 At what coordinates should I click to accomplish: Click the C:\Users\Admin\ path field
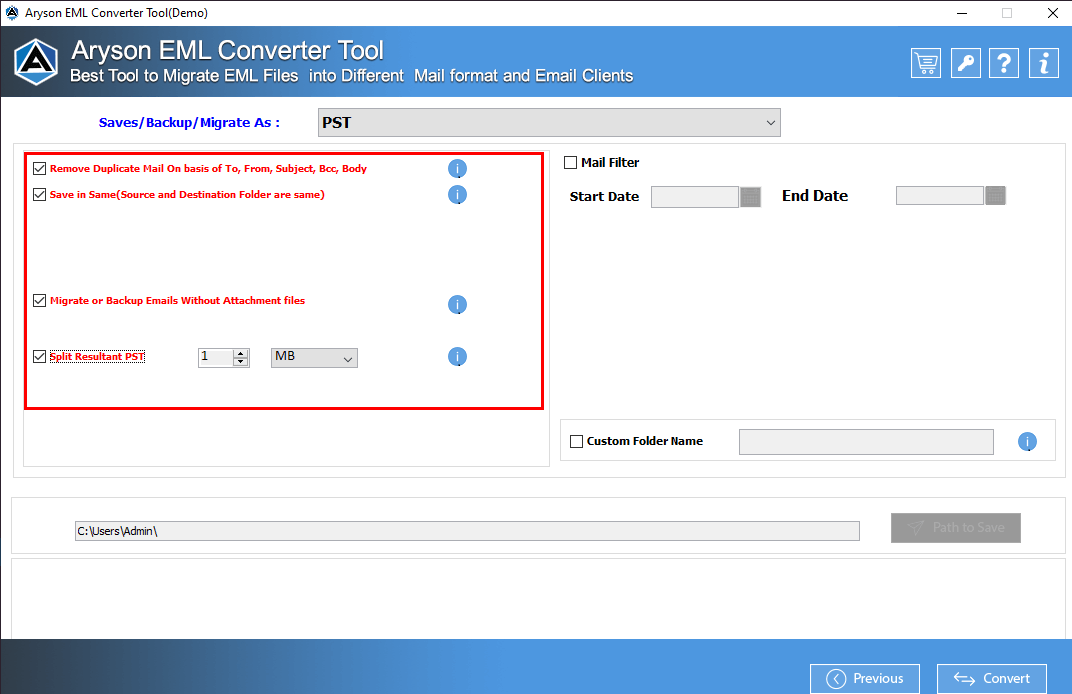tap(467, 531)
